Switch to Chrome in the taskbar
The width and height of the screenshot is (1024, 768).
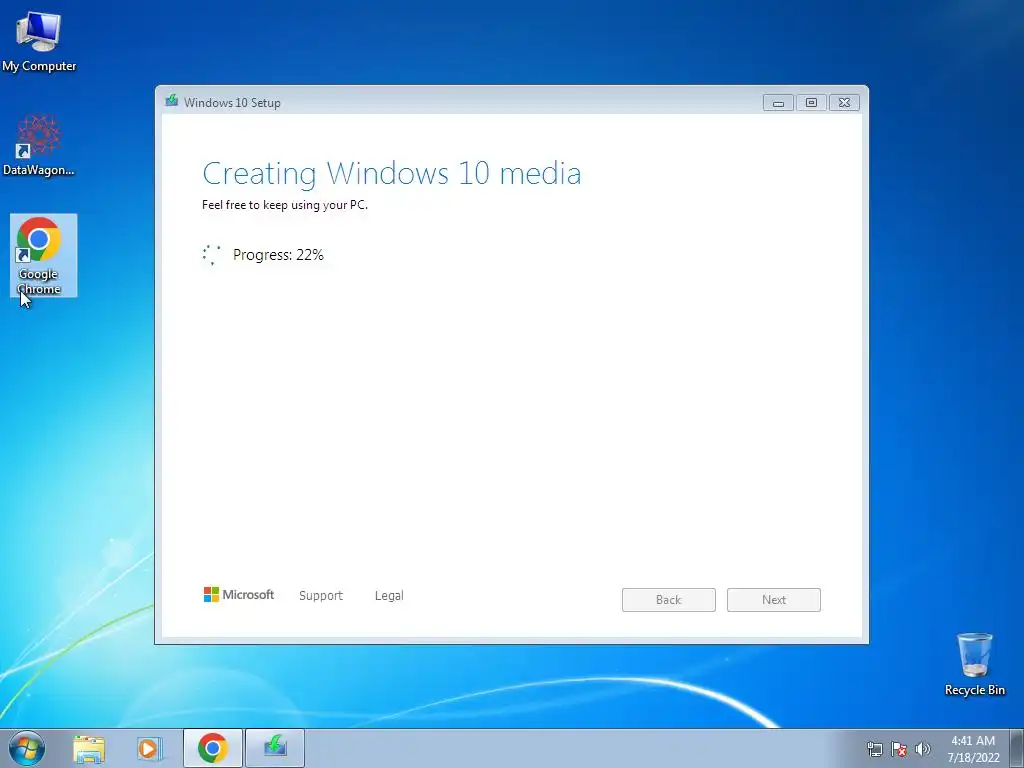click(x=213, y=748)
